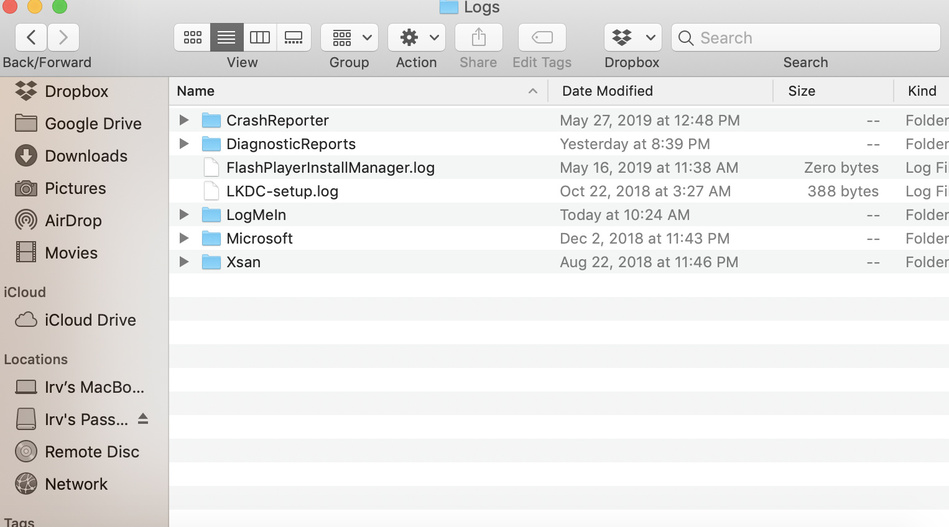Select the LKDC-setup.log file

pyautogui.click(x=282, y=191)
